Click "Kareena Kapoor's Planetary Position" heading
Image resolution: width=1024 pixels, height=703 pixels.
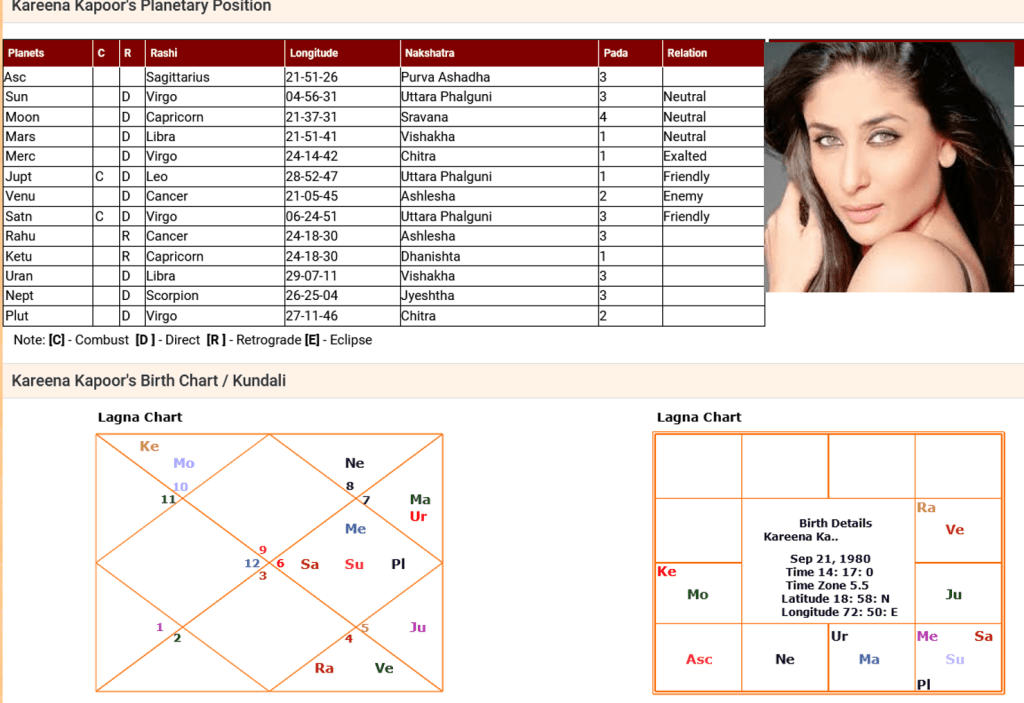tap(141, 7)
